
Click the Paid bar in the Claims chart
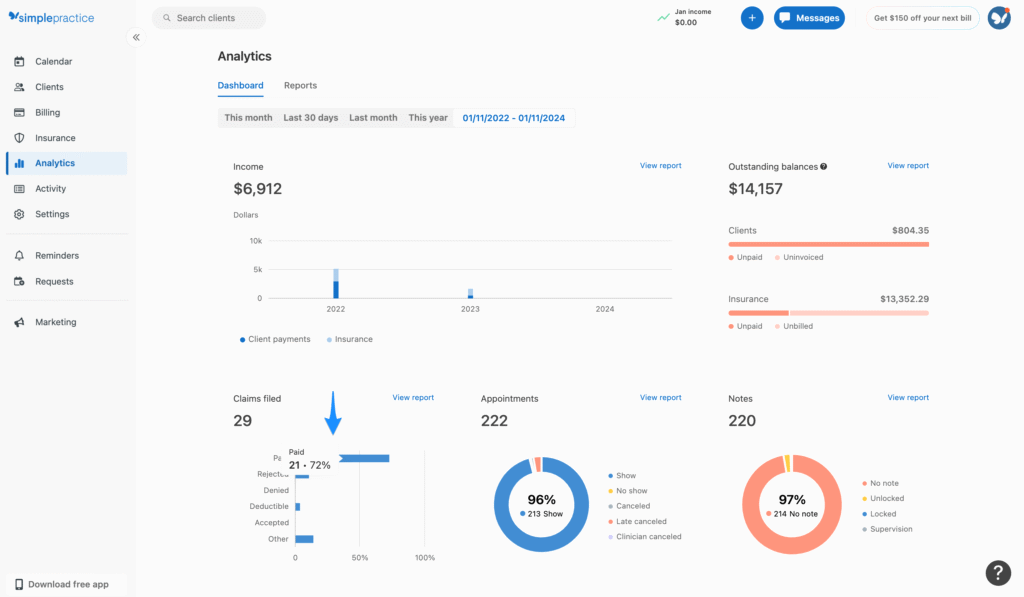click(365, 458)
